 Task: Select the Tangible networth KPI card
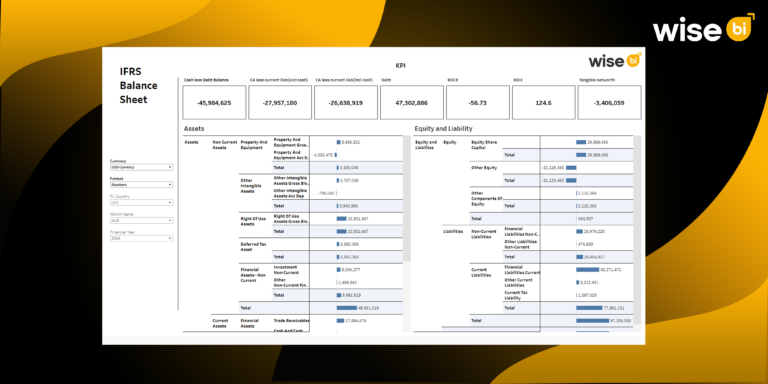(x=609, y=102)
